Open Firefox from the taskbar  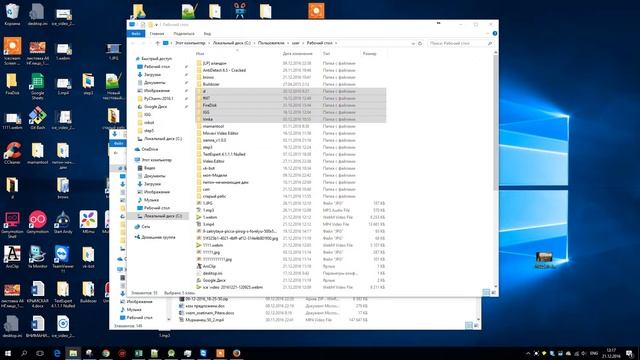pos(237,353)
